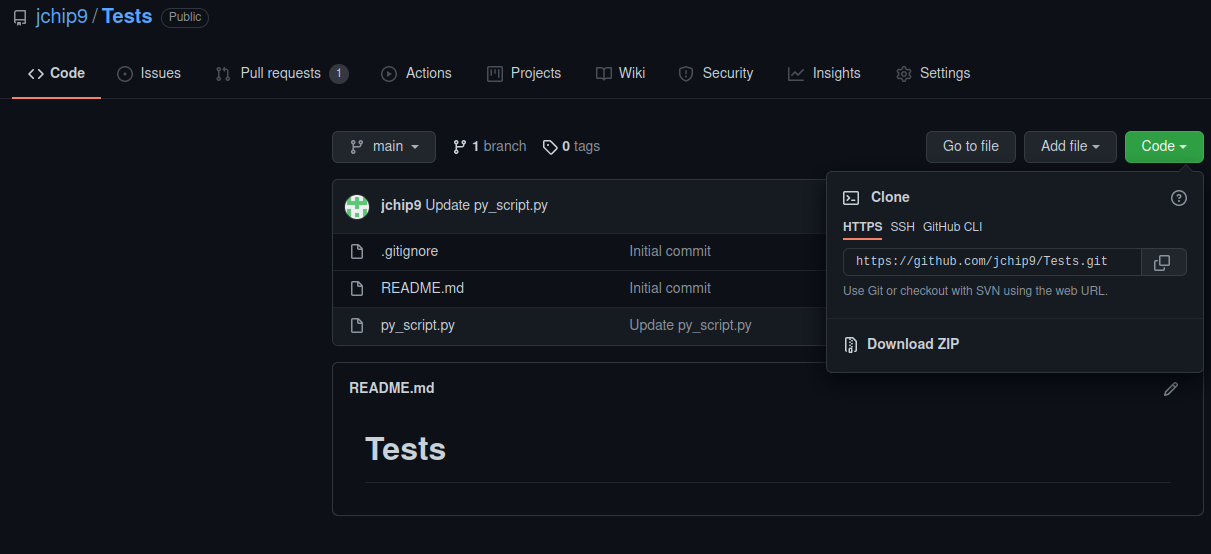Open latest commit message Update py_script.py
This screenshot has width=1211, height=554.
[487, 205]
